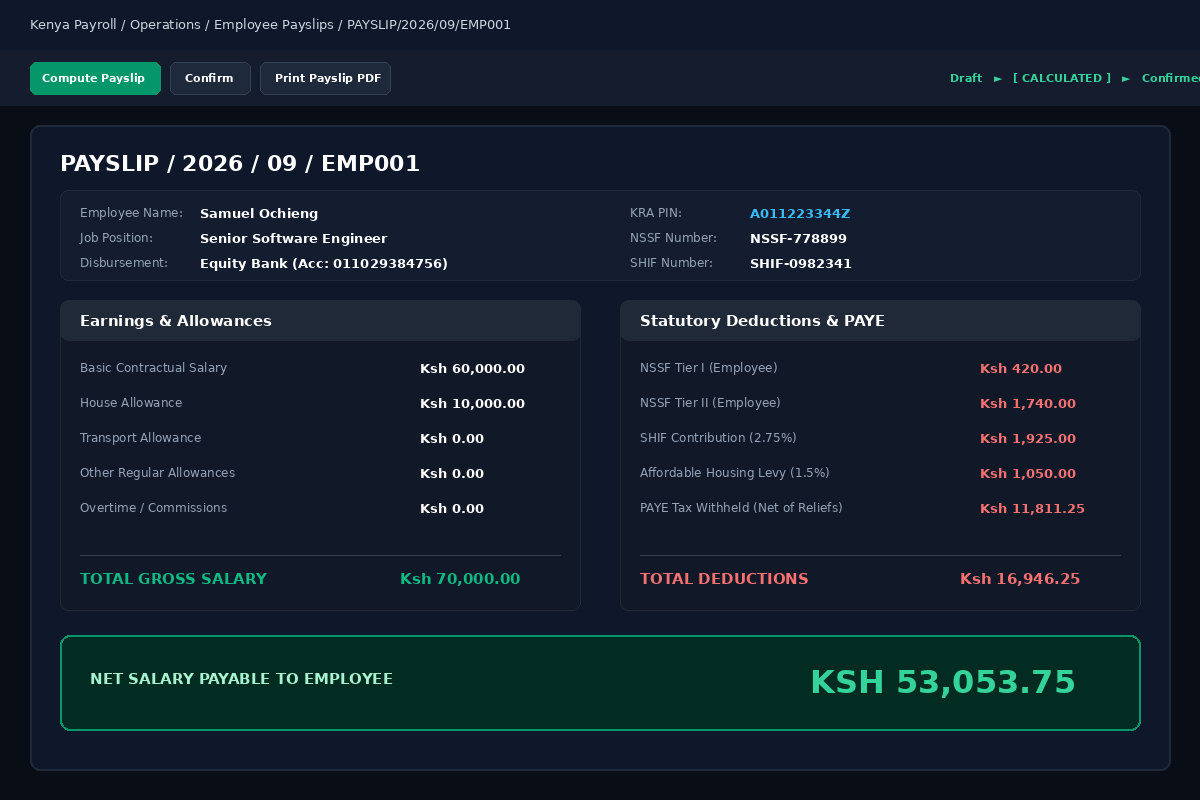Click the Ksh 70,000.00 gross total
The height and width of the screenshot is (800, 1200).
460,579
